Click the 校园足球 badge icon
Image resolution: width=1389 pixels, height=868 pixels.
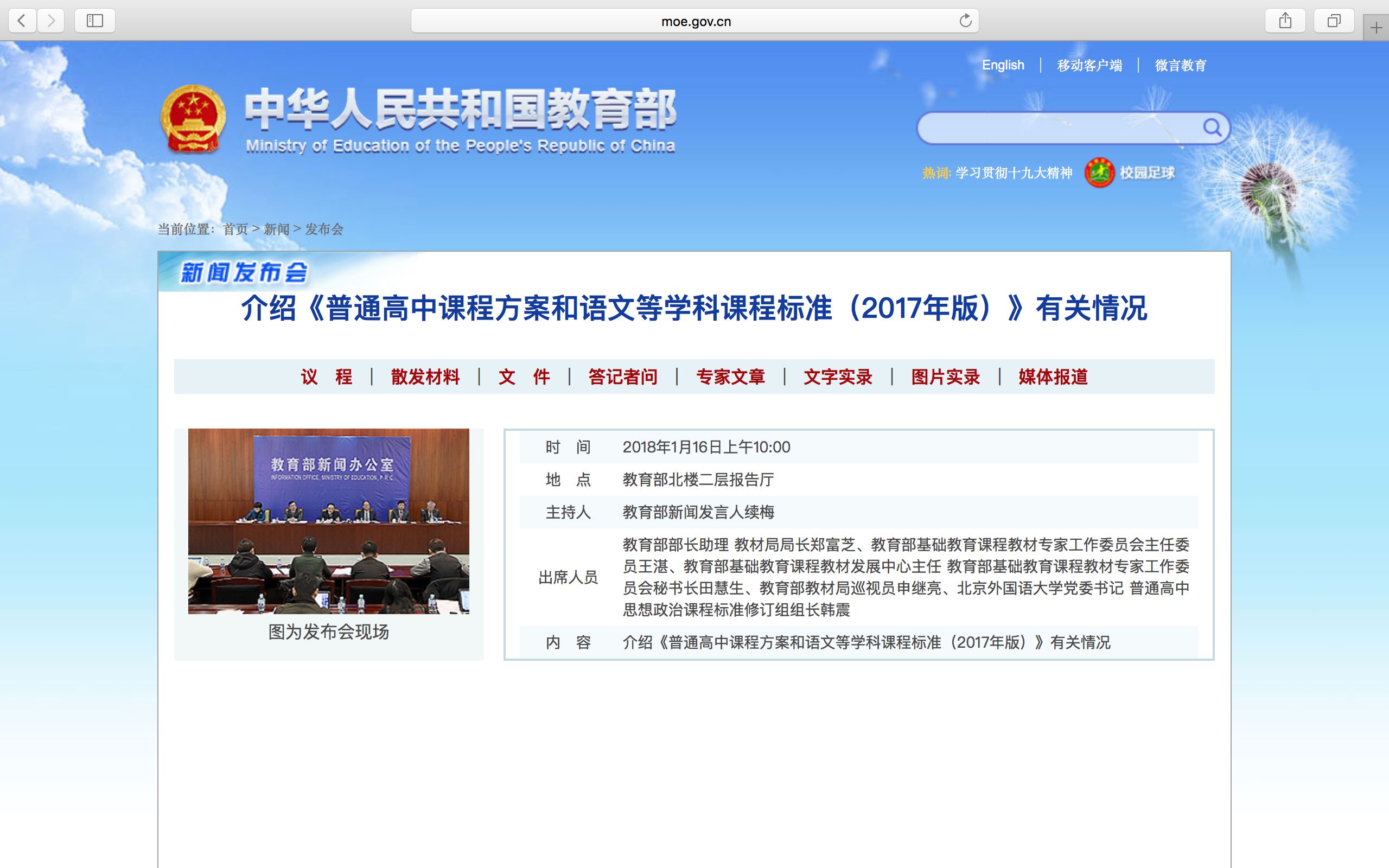point(1099,173)
